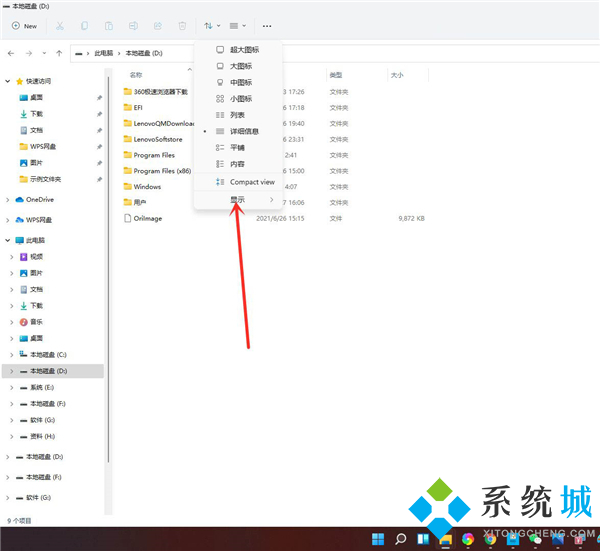
Task: Click the New button in toolbar
Action: coord(24,26)
